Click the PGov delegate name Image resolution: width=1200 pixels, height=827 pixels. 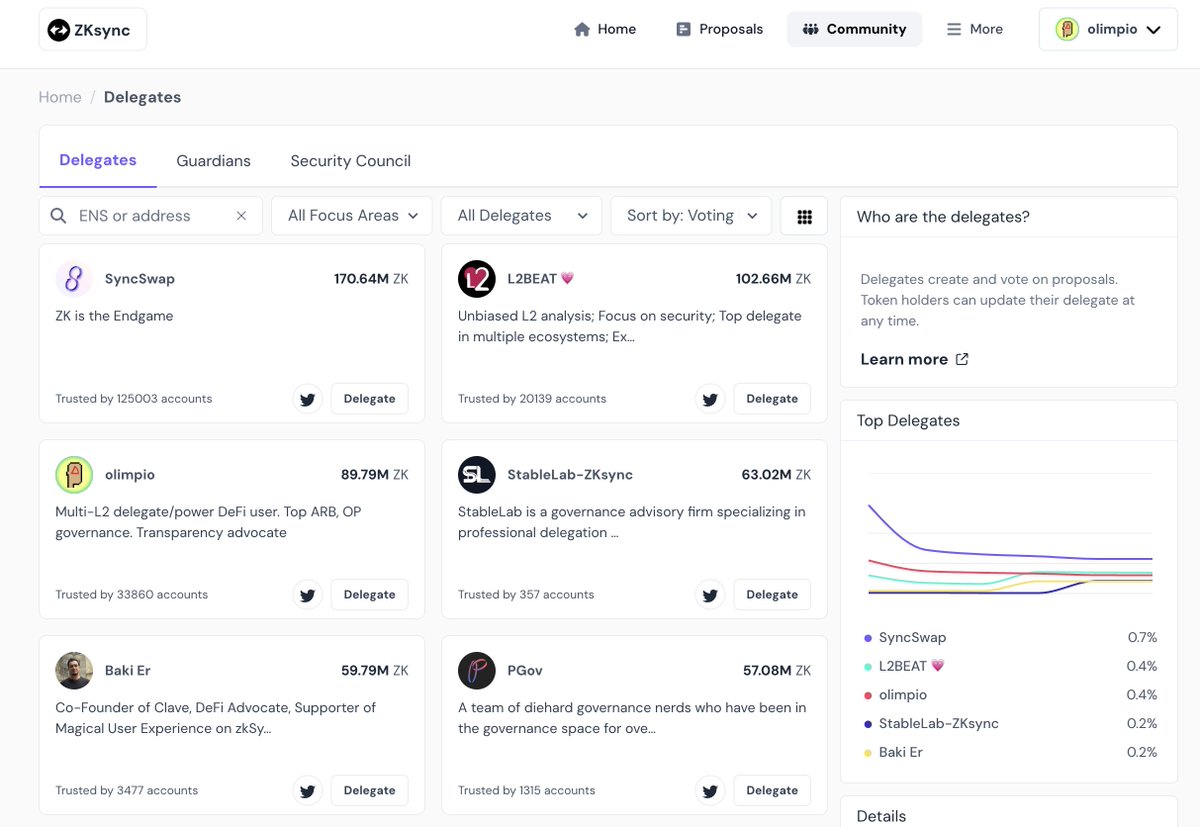[525, 671]
